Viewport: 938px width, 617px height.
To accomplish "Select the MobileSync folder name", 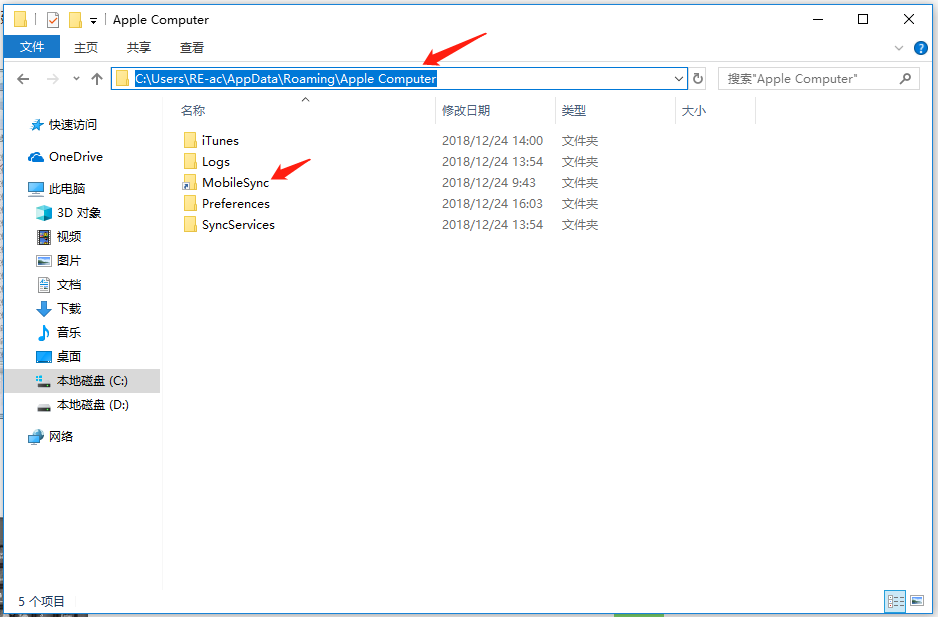I will coord(236,183).
